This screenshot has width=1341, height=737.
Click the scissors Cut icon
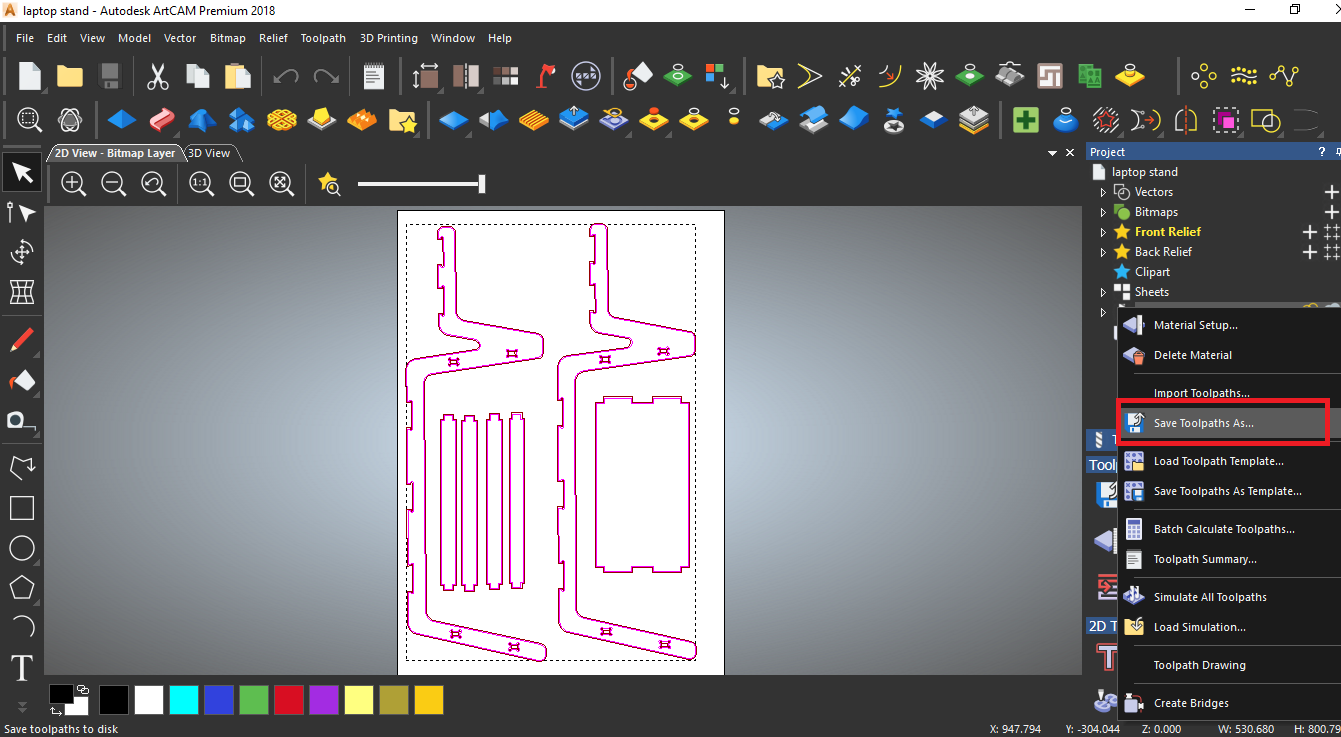pos(157,76)
